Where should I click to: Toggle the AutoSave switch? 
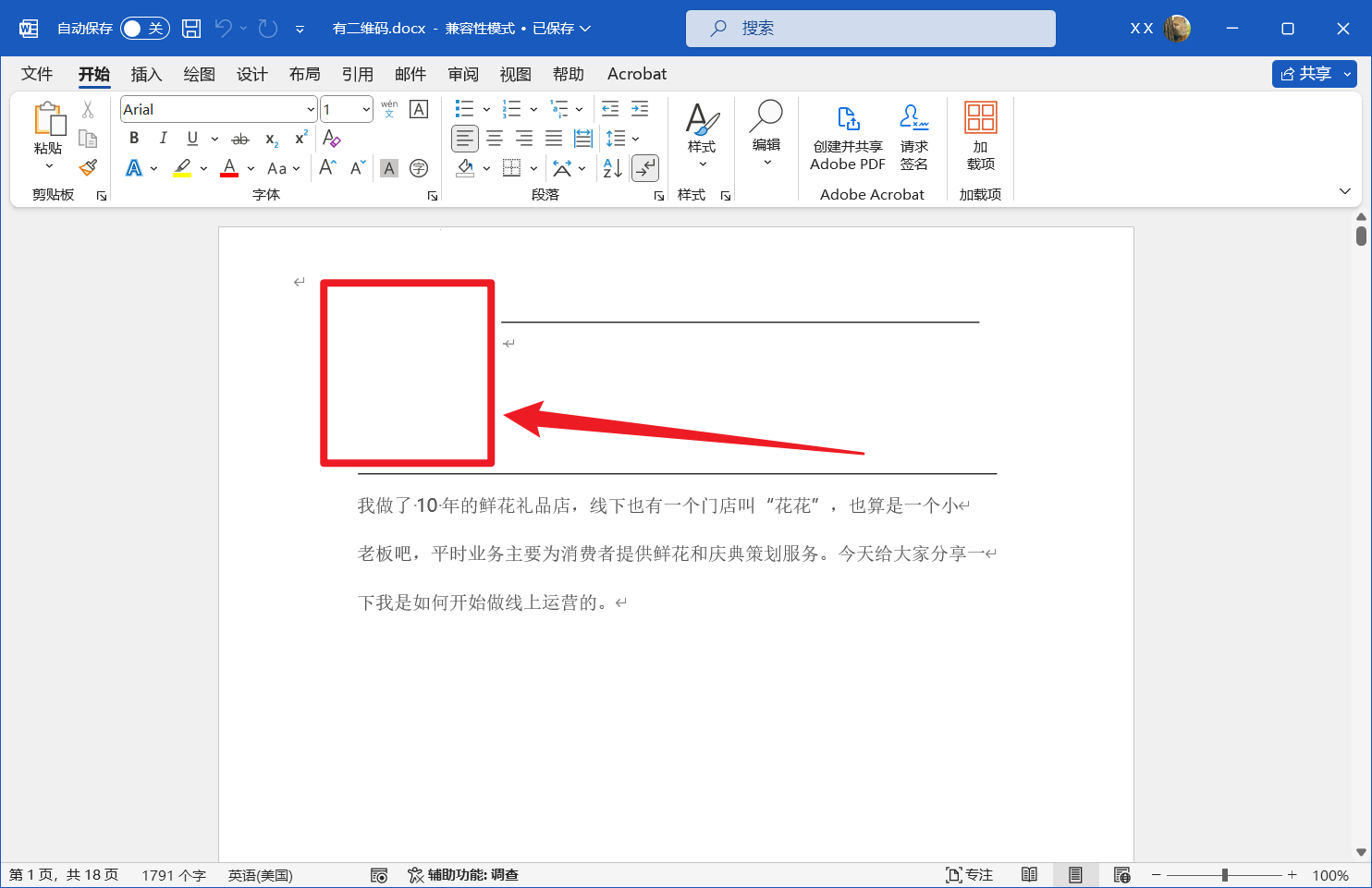click(144, 29)
